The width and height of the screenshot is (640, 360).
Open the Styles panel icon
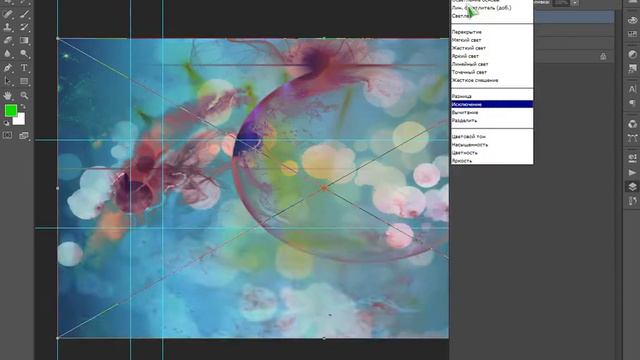tap(632, 68)
